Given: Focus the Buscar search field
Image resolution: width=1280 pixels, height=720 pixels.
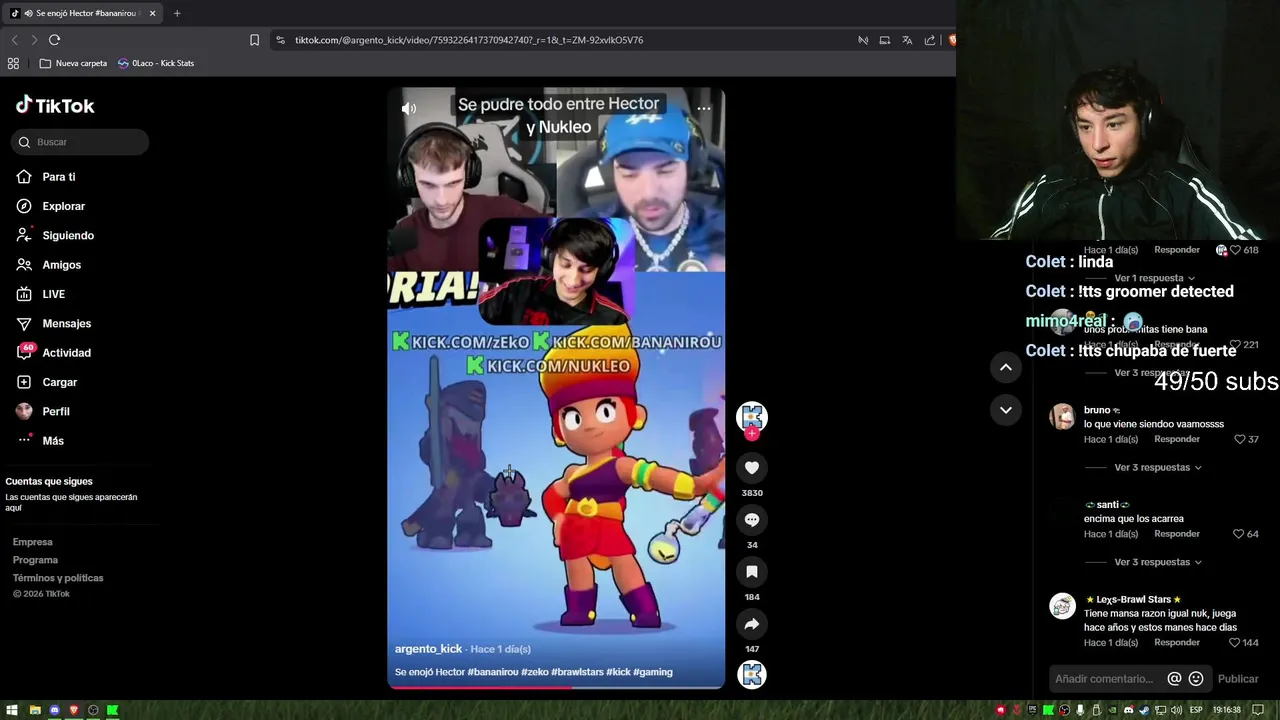Looking at the screenshot, I should point(81,142).
